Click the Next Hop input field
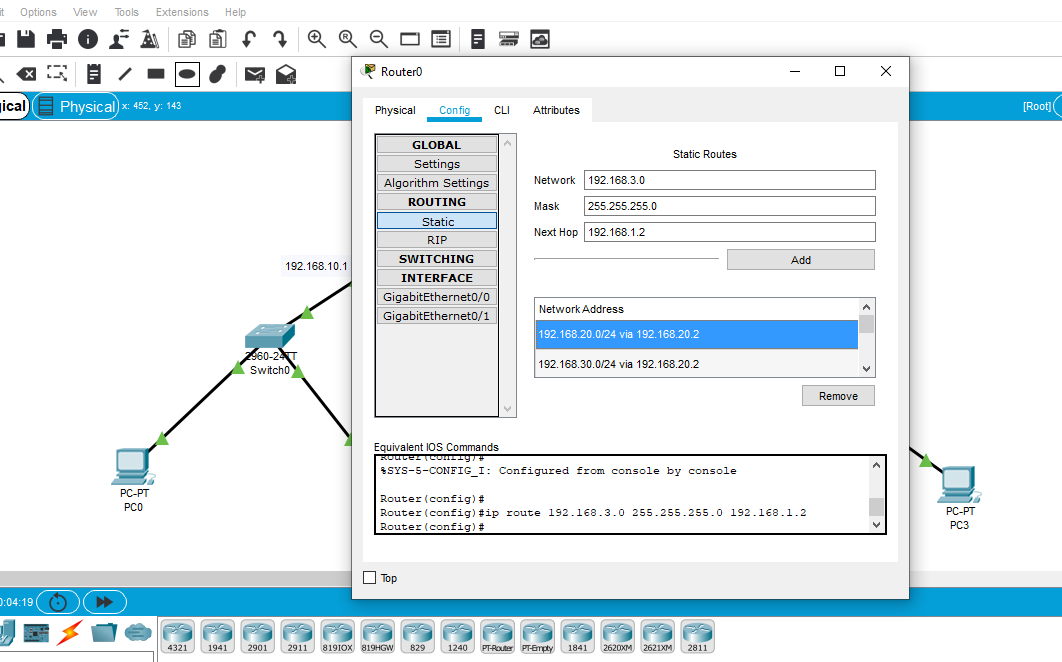 pyautogui.click(x=730, y=231)
